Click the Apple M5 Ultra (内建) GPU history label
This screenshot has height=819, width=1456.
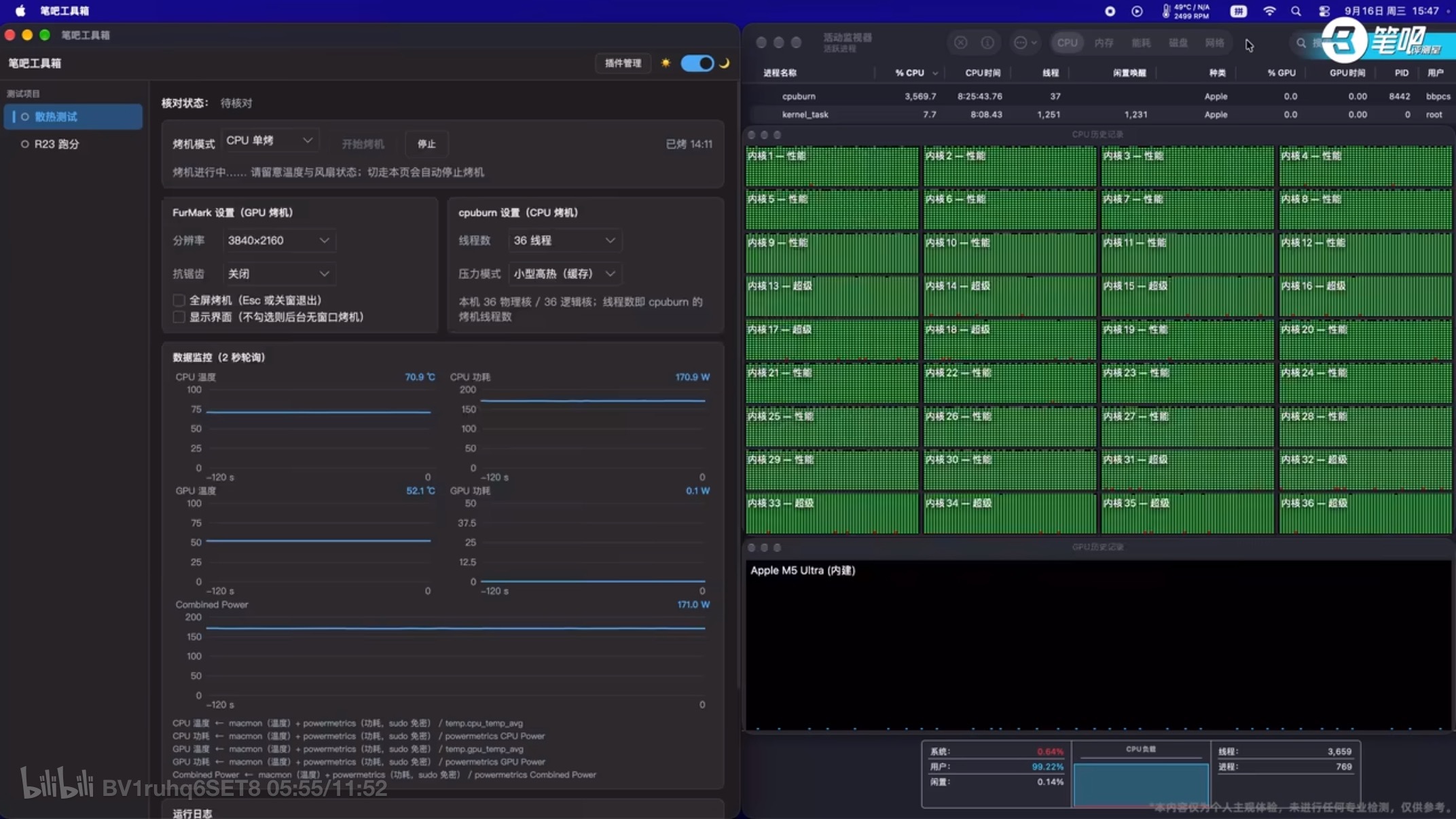point(803,570)
